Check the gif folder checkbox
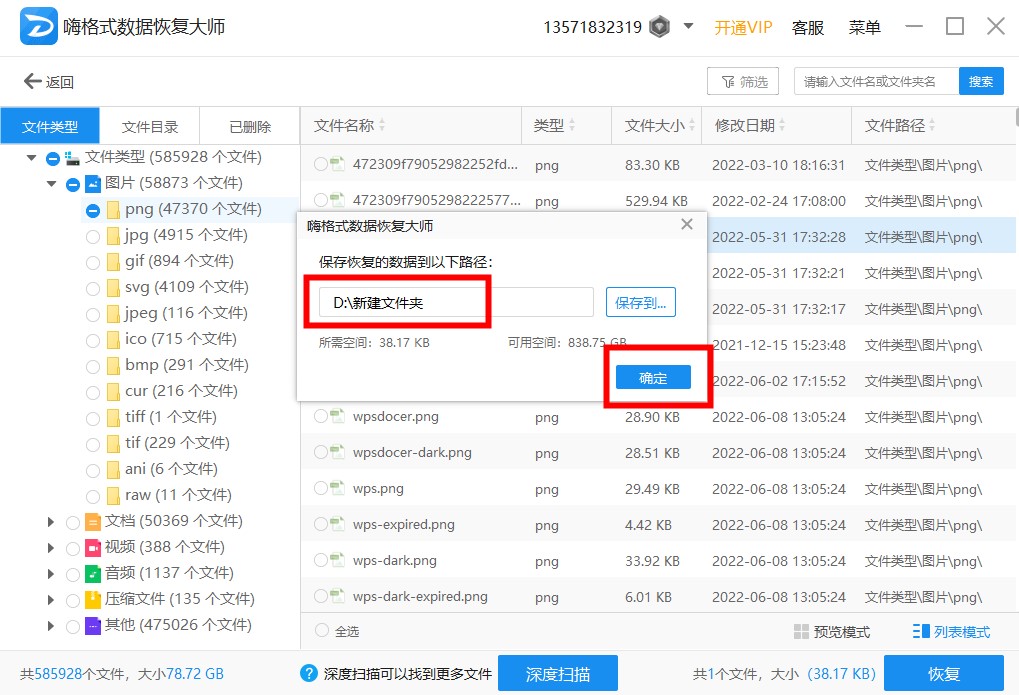This screenshot has width=1019, height=695. tap(93, 262)
